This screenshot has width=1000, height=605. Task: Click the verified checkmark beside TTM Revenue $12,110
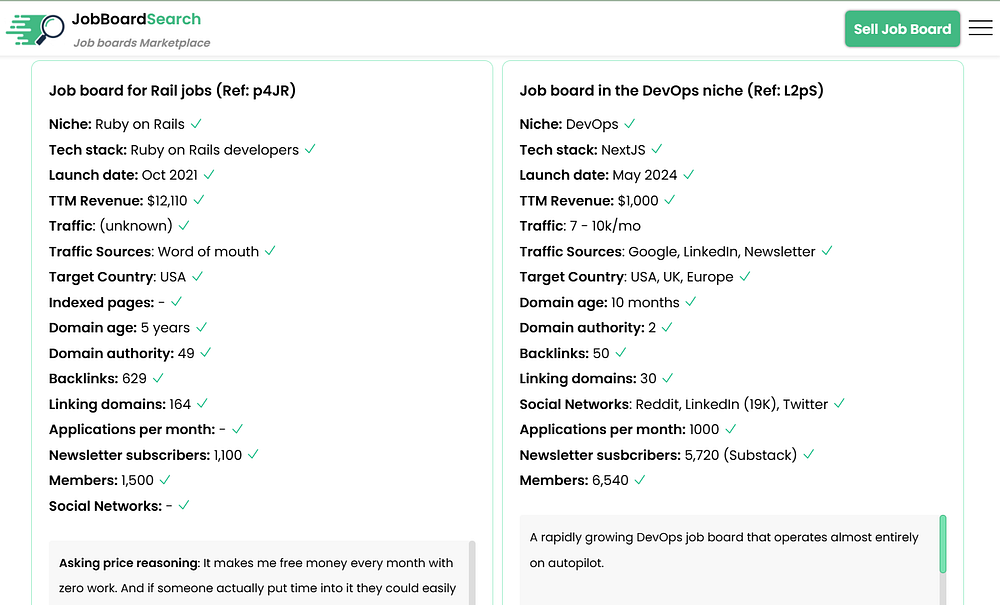point(199,200)
